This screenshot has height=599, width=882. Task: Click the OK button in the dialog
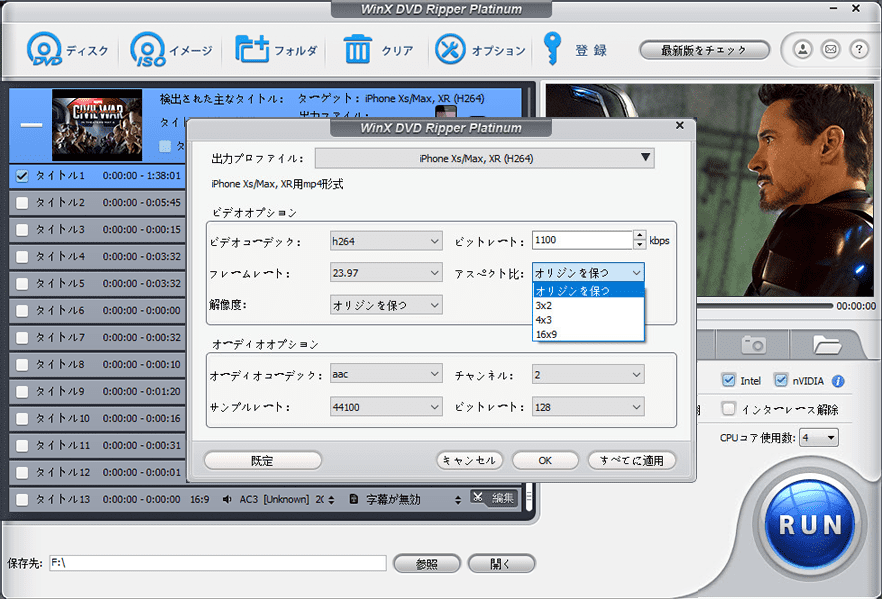(x=545, y=460)
